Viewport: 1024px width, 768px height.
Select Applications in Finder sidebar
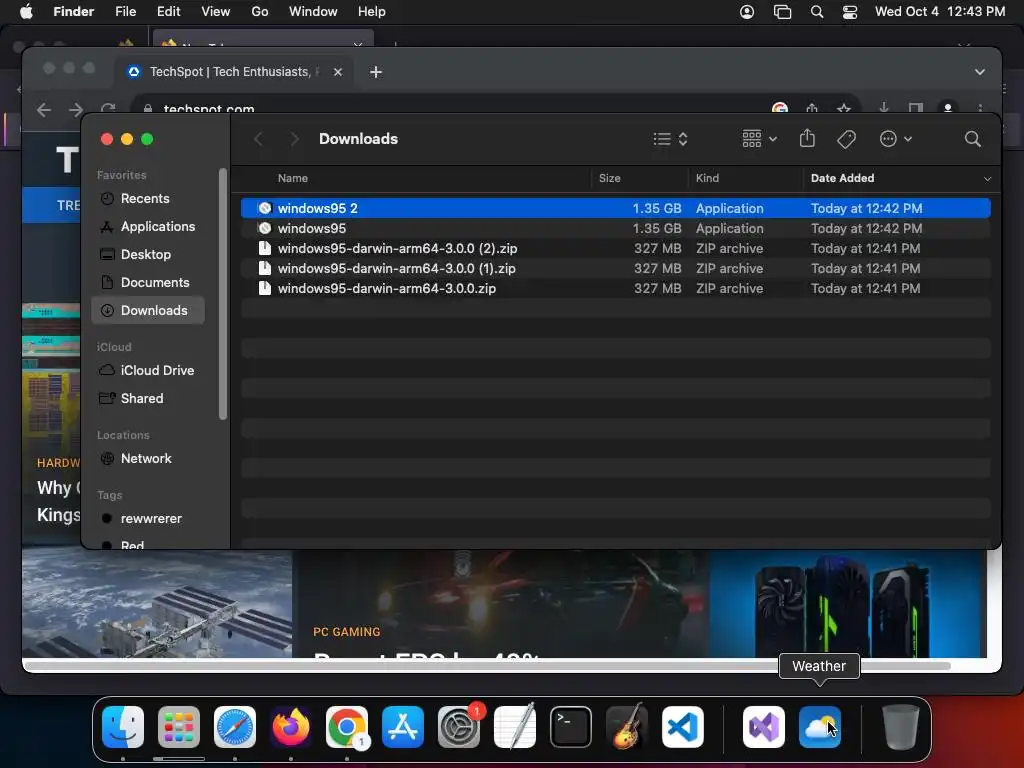click(148, 227)
